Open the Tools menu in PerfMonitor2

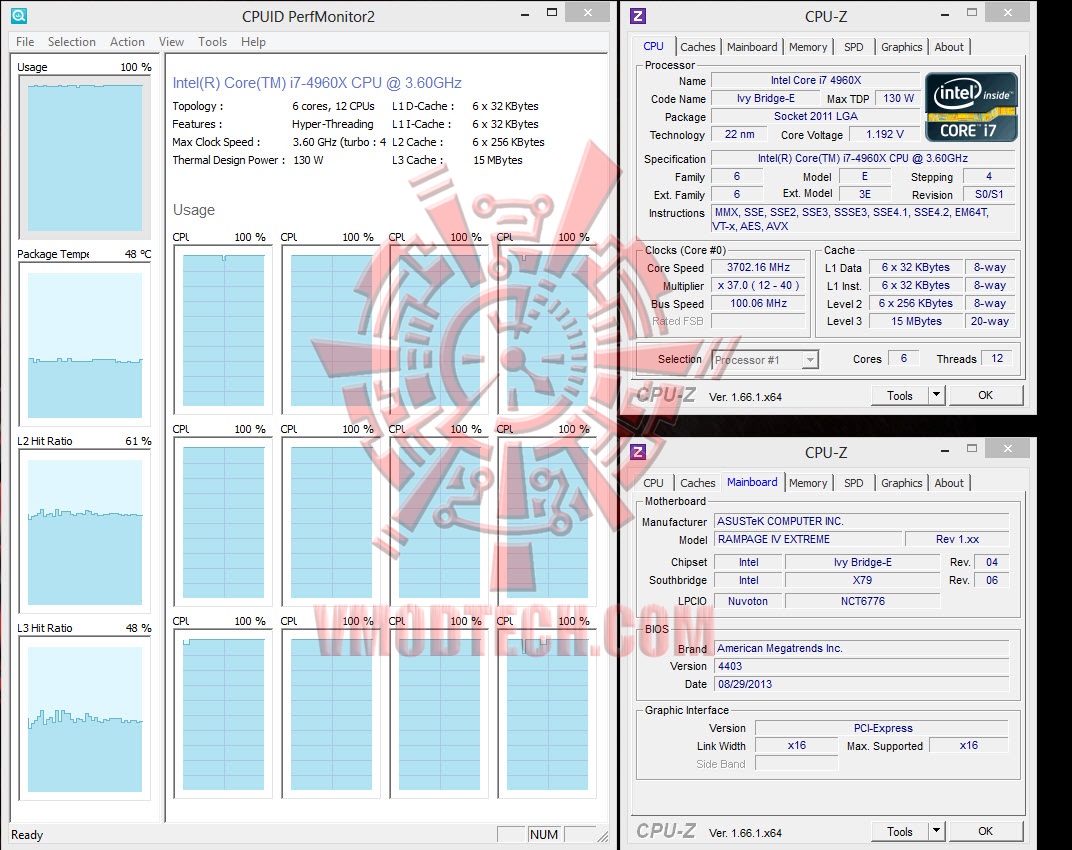click(213, 42)
